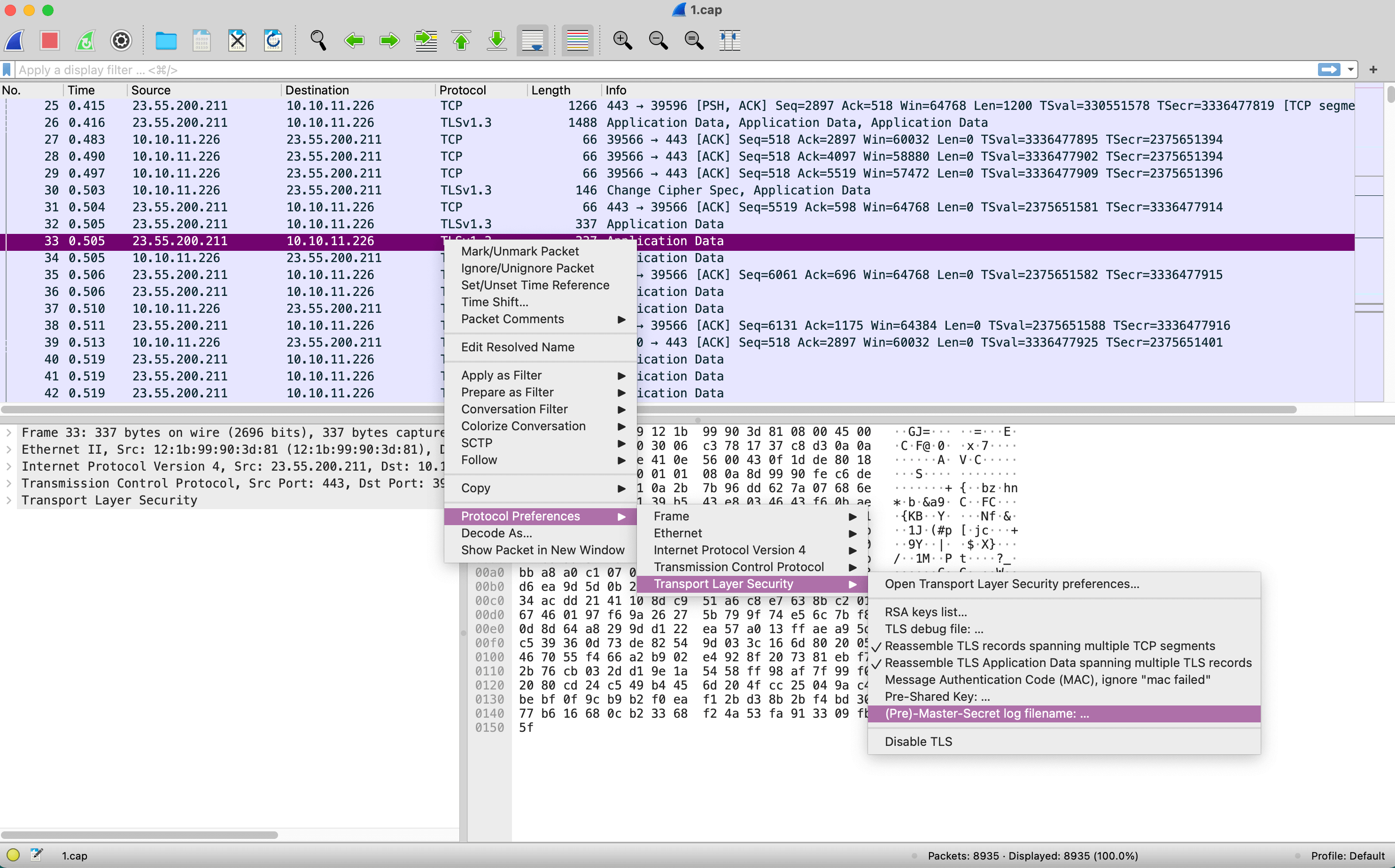This screenshot has height=868, width=1395.
Task: Zoom in the packet text
Action: tap(622, 41)
